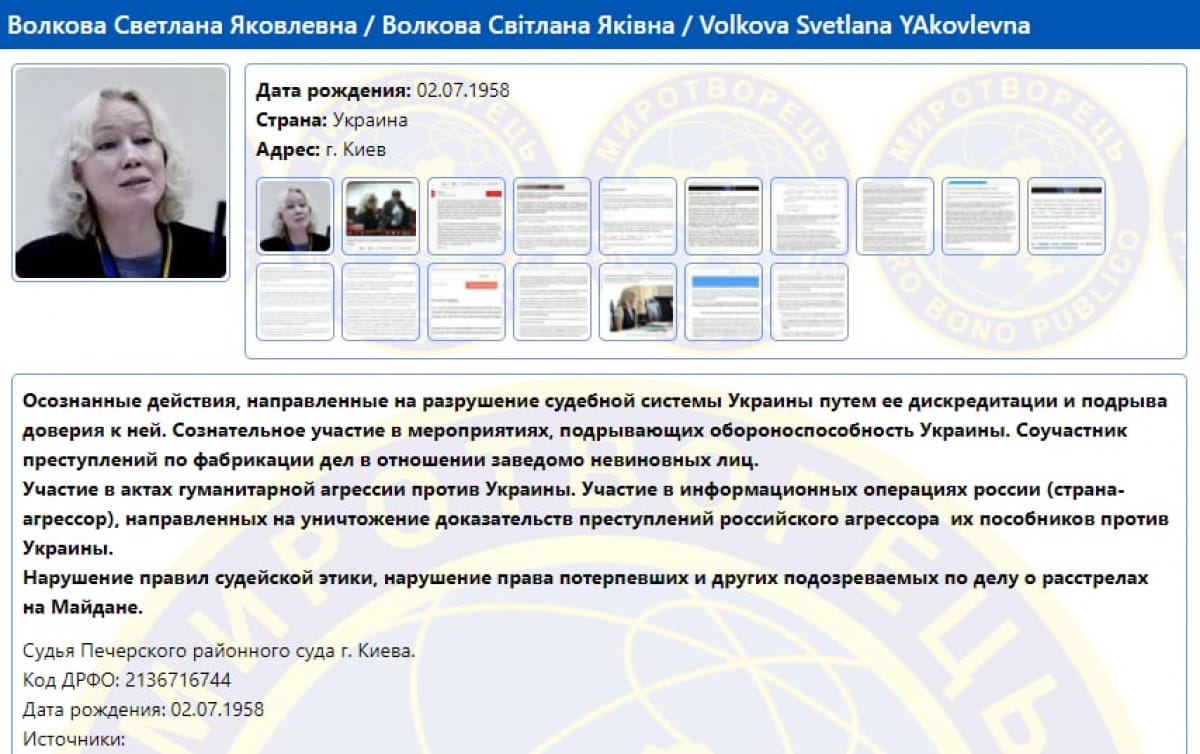Viewport: 1200px width, 754px height.
Task: Click the 'Источники:' label
Action: 74,740
